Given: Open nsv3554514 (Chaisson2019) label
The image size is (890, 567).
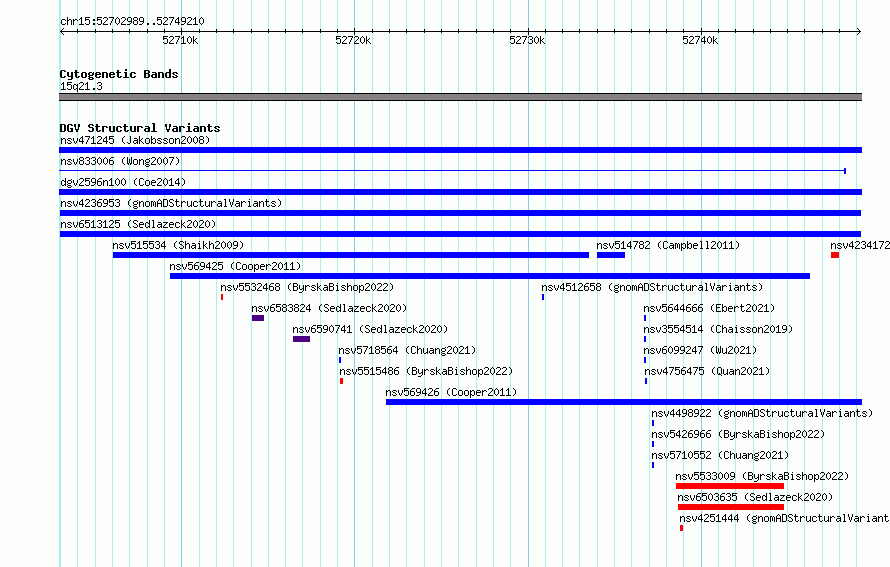Looking at the screenshot, I should (x=718, y=329).
